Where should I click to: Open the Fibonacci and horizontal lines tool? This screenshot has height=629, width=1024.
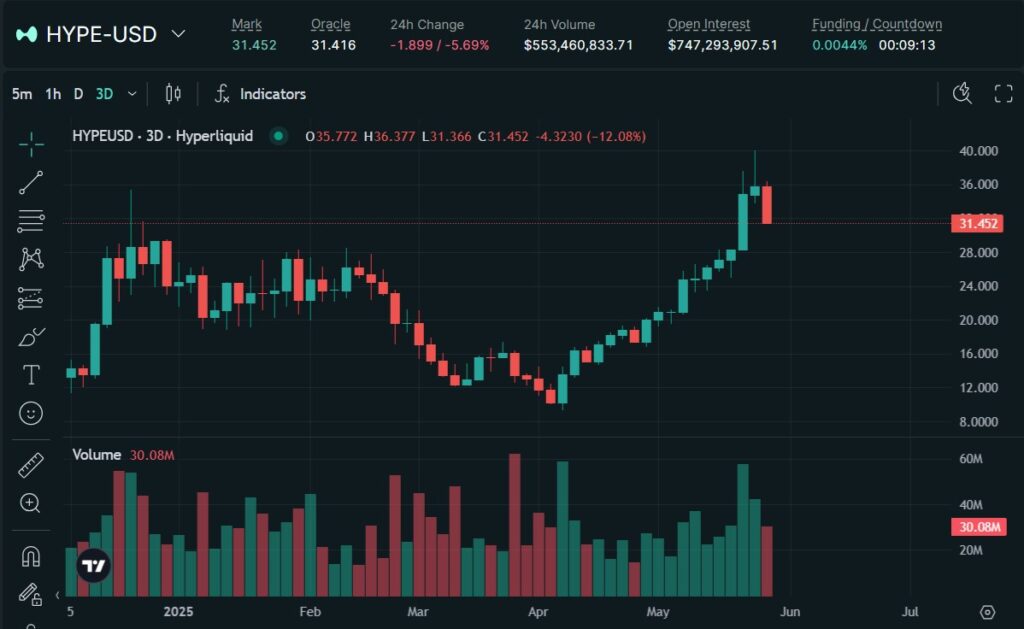(x=31, y=221)
